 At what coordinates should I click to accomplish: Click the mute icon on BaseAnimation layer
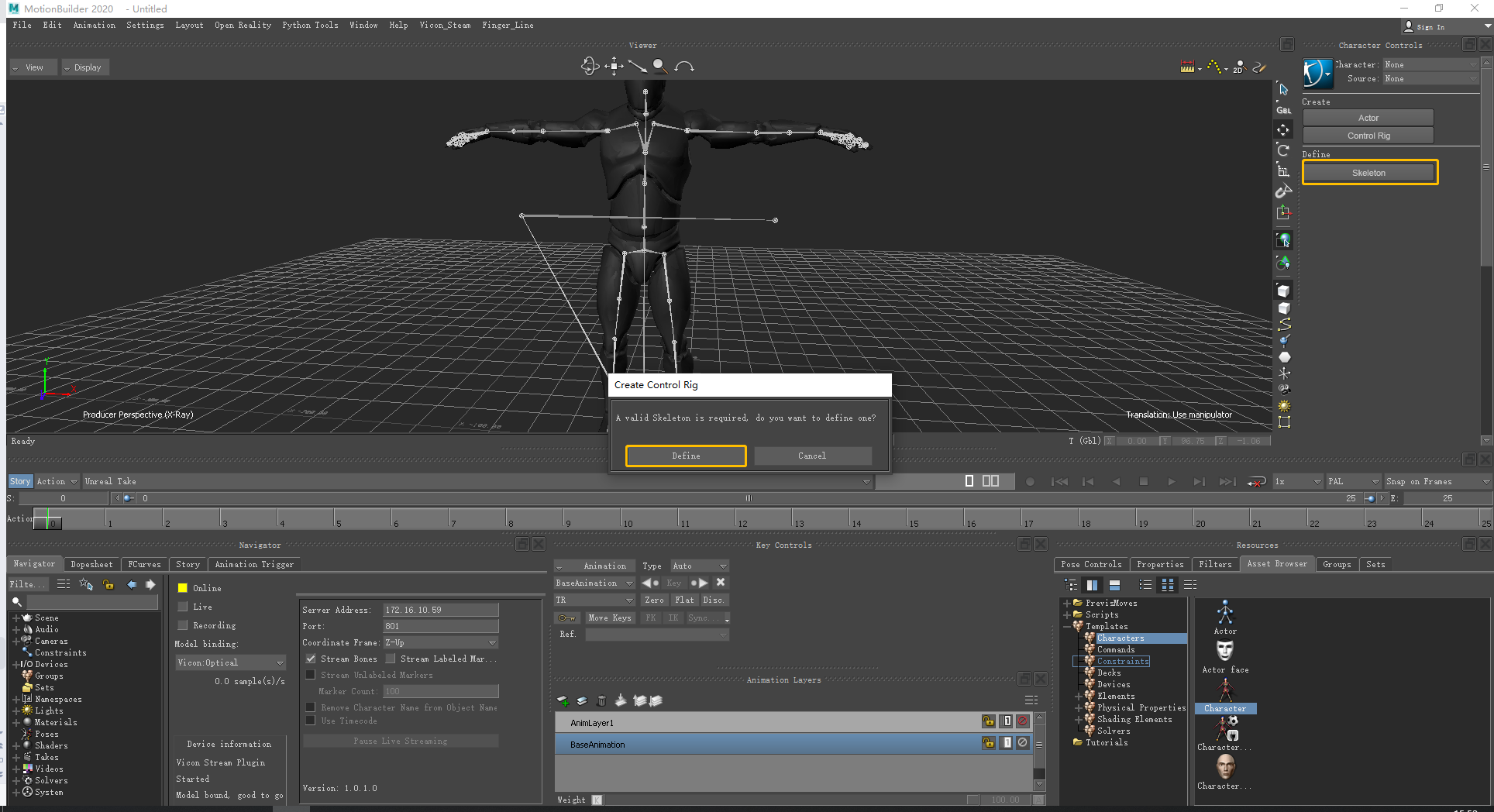(1023, 743)
